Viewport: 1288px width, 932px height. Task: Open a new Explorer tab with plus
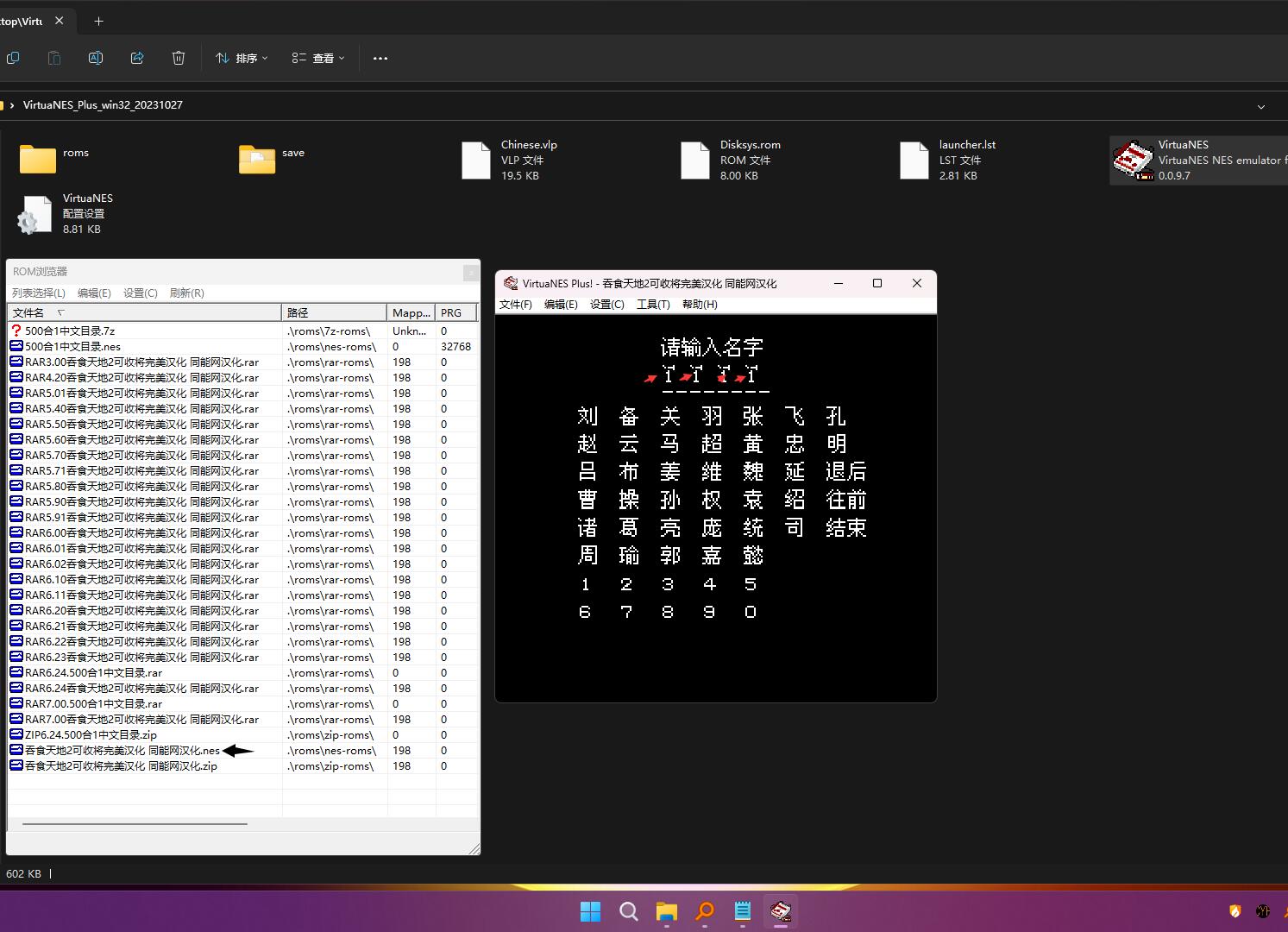[x=98, y=21]
